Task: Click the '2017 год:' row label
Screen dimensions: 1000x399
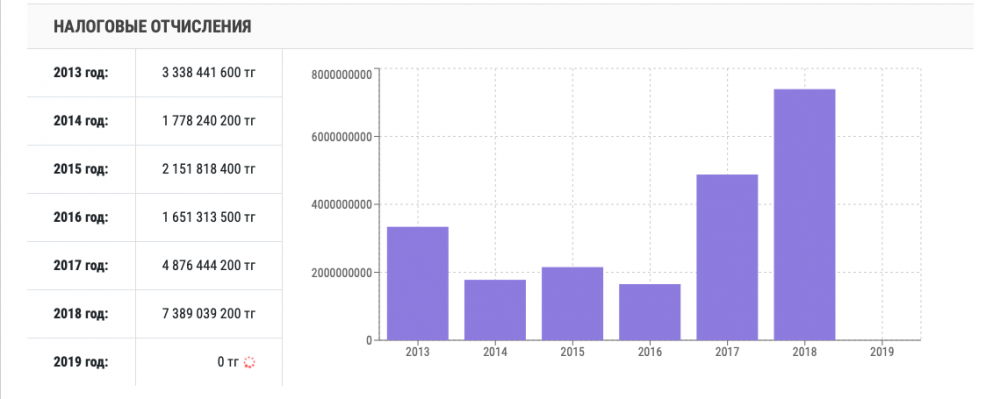Action: tap(81, 266)
